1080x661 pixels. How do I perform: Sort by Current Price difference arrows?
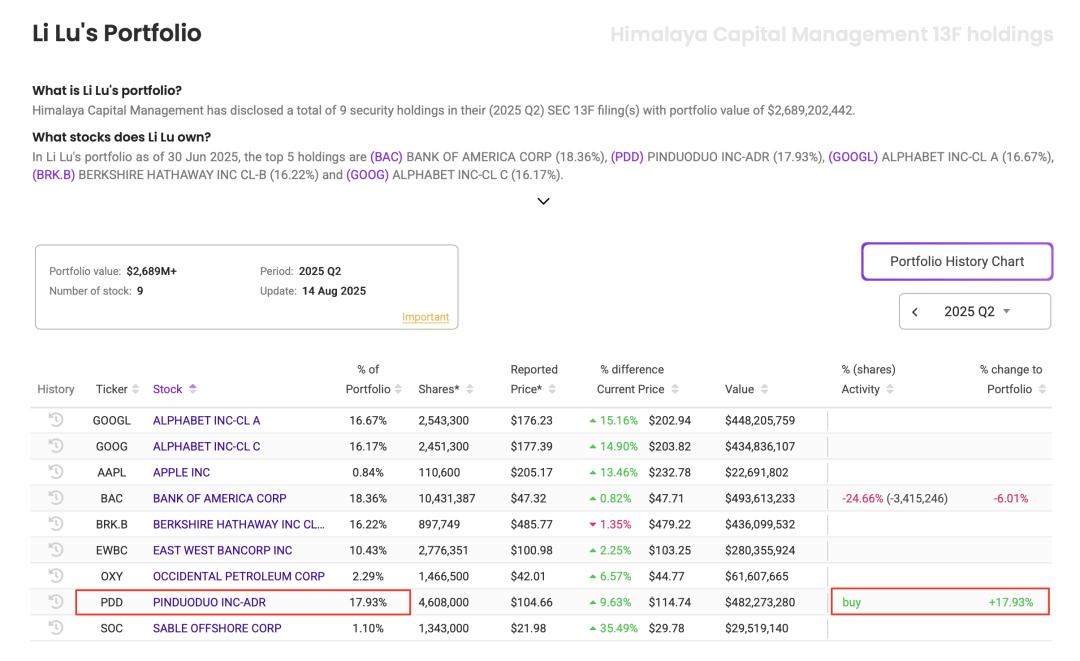(x=675, y=389)
